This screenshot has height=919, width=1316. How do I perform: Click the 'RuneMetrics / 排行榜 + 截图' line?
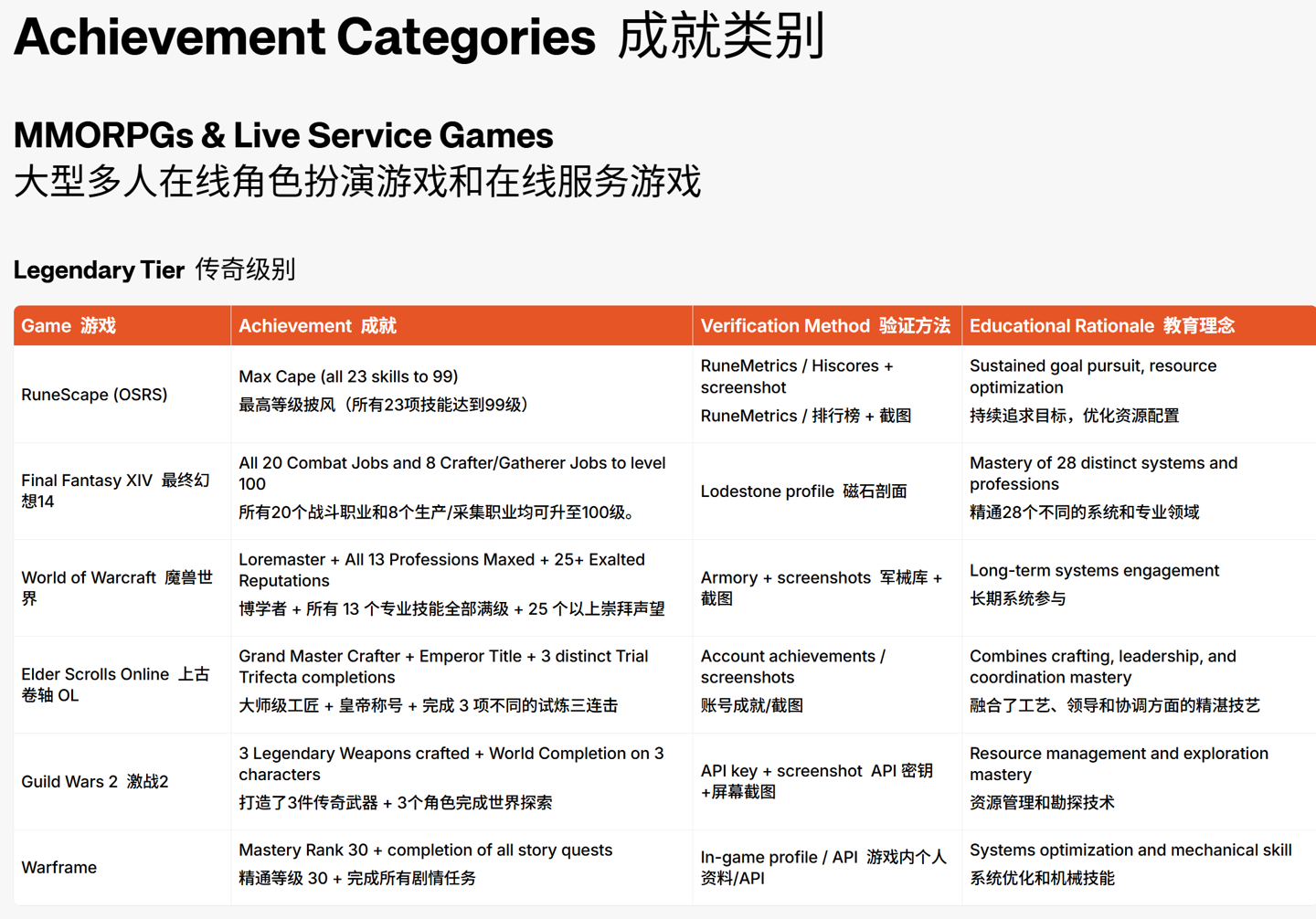(805, 416)
